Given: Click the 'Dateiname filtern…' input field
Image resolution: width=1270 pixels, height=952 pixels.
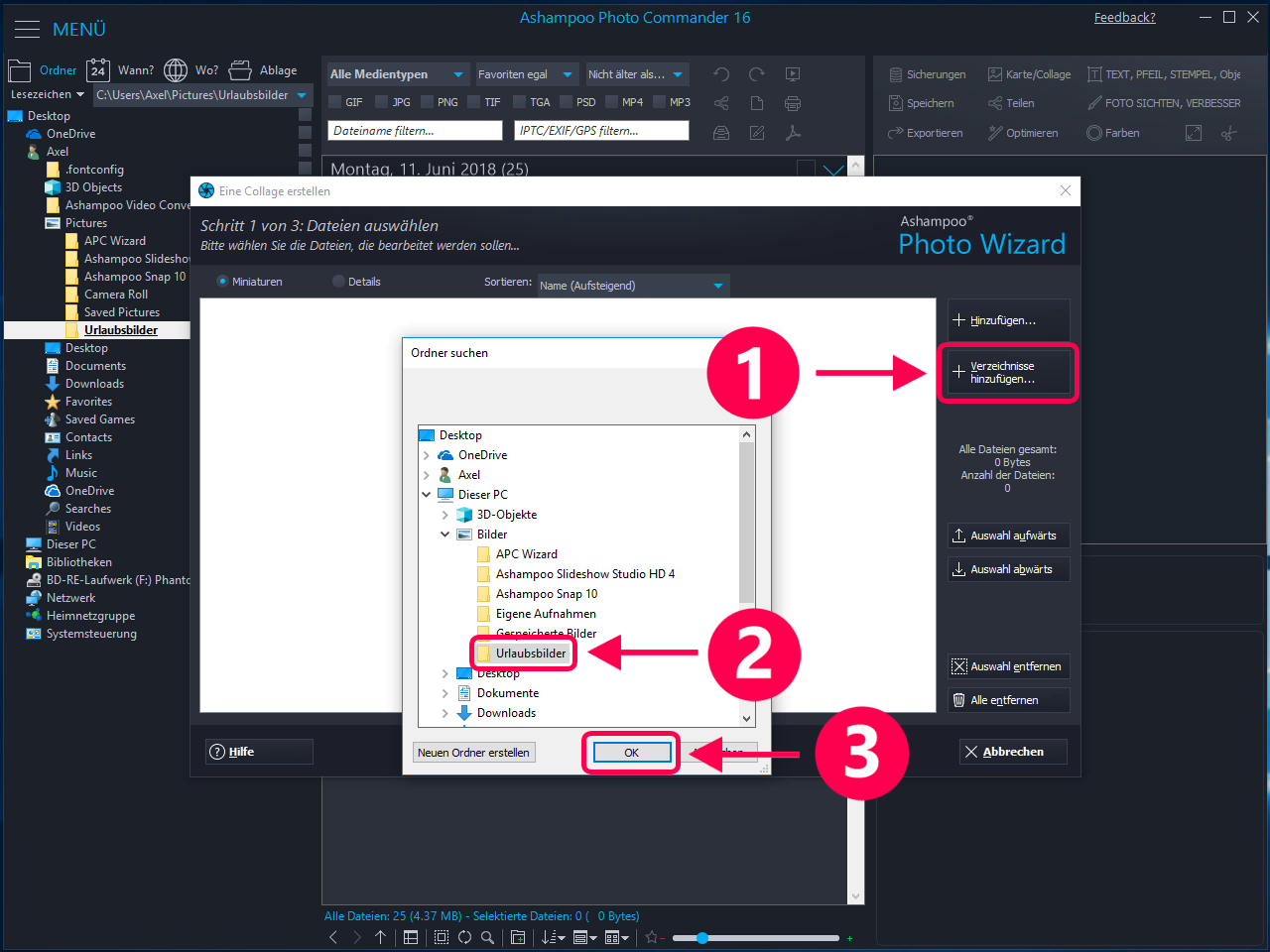Looking at the screenshot, I should click(415, 131).
